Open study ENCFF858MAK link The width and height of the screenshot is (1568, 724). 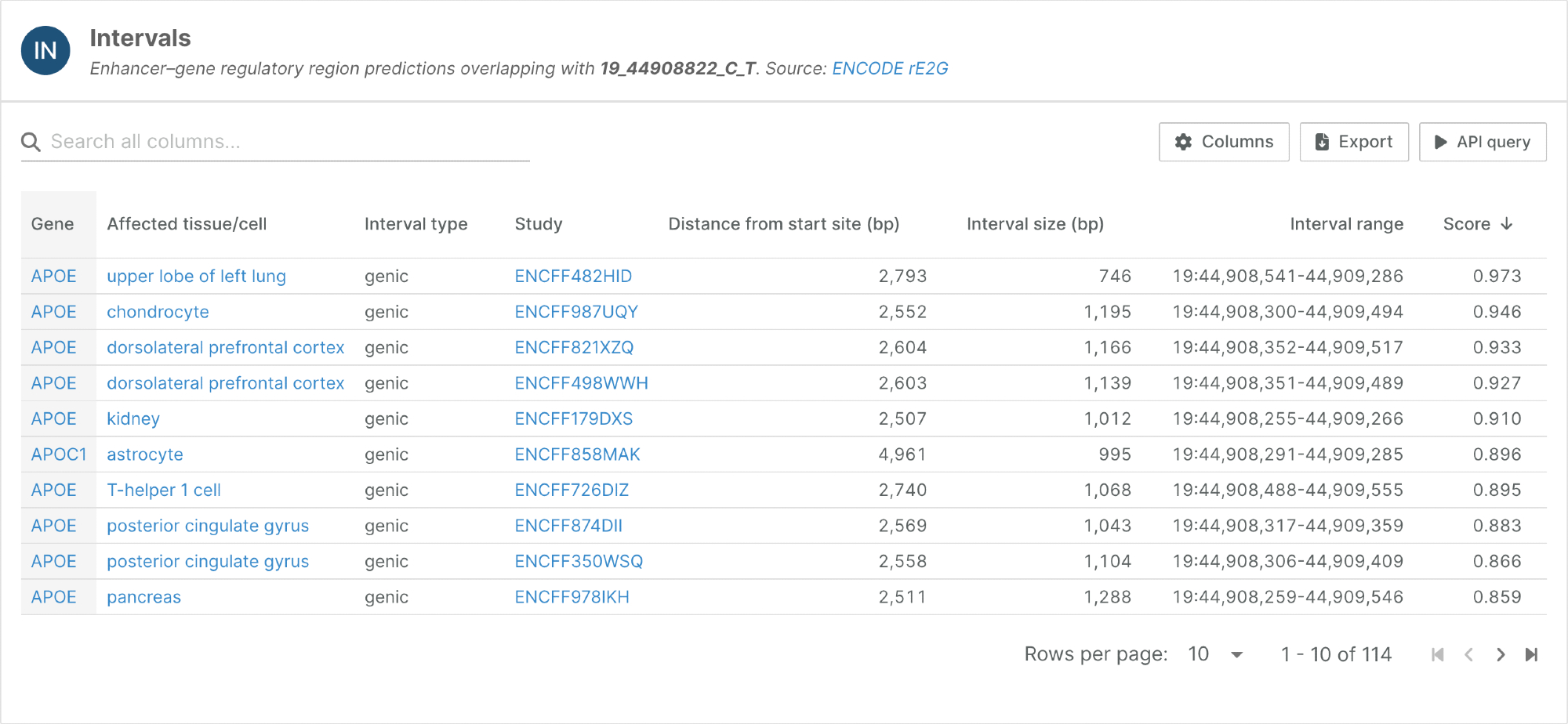(577, 454)
